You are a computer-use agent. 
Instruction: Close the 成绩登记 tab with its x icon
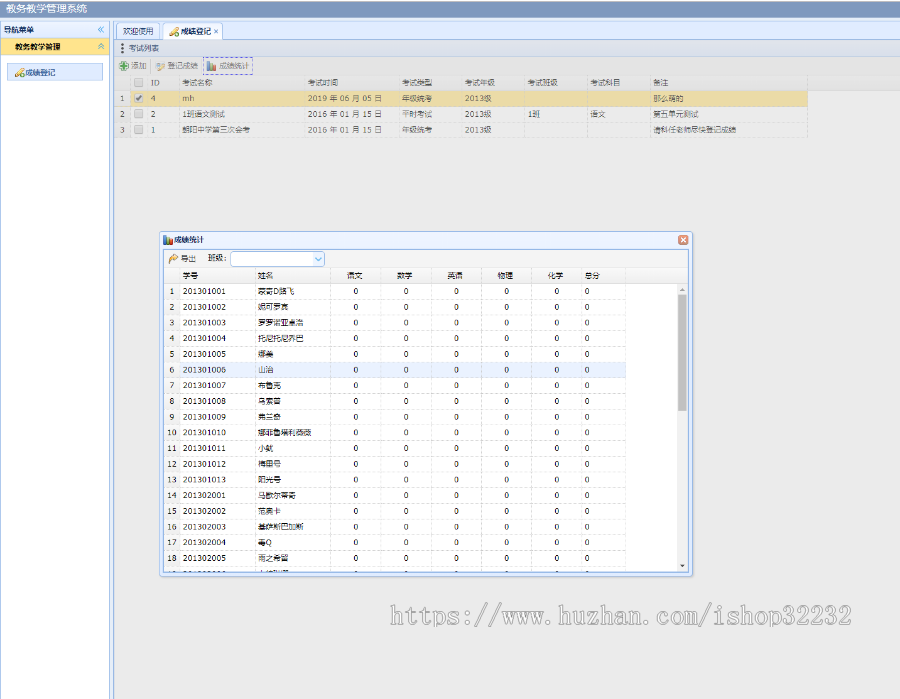(216, 32)
